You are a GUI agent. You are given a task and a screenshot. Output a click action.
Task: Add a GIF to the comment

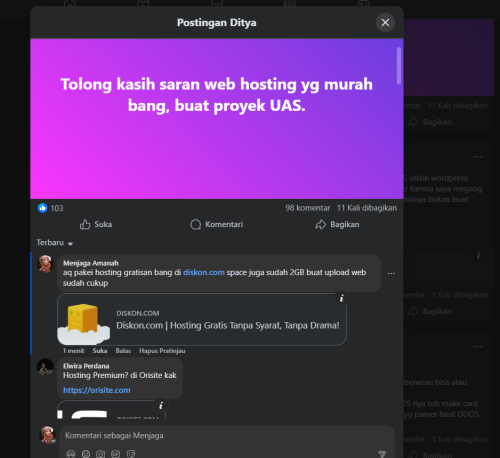point(115,454)
